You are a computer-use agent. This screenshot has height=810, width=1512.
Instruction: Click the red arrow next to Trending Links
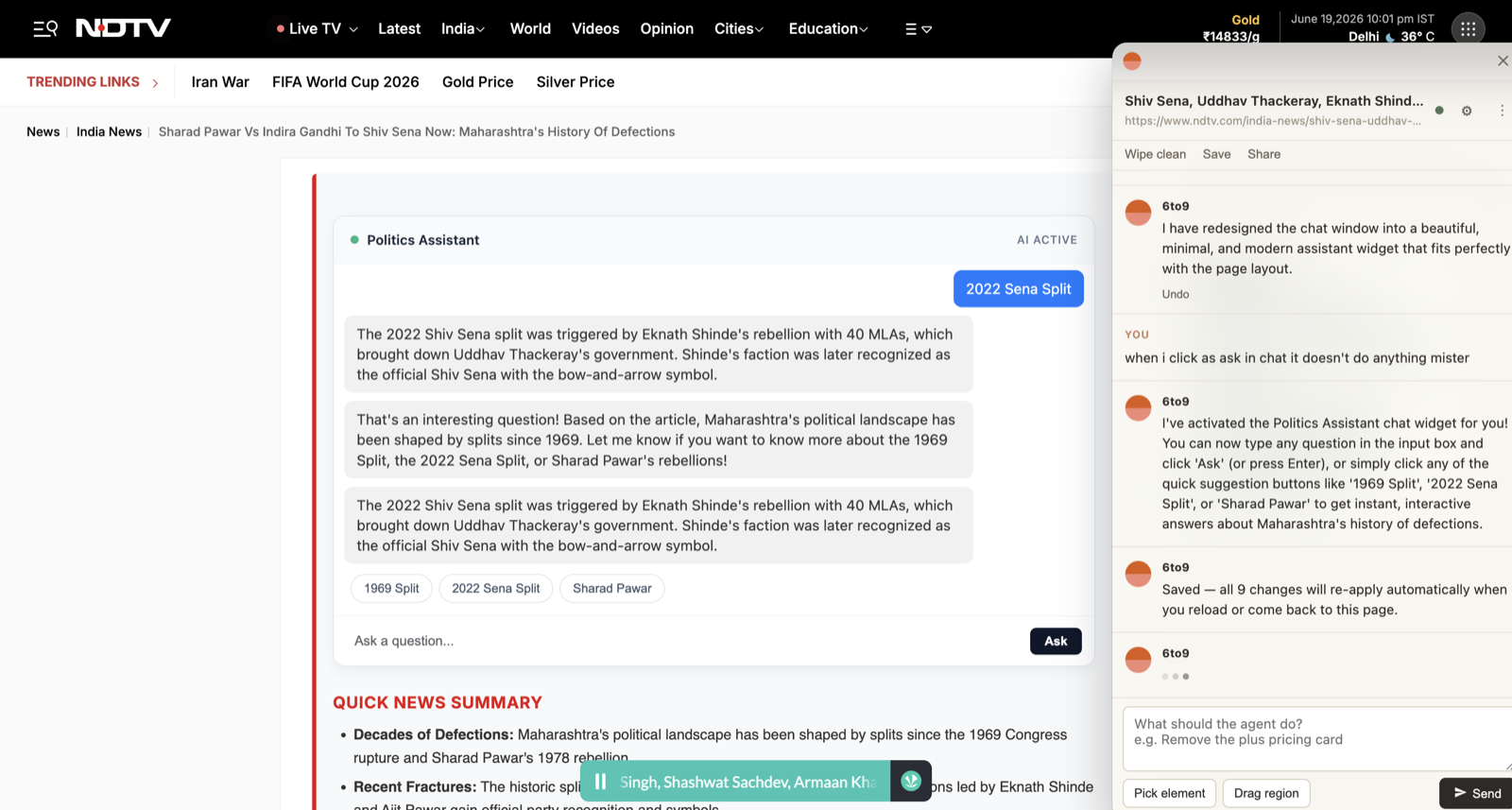click(x=155, y=83)
